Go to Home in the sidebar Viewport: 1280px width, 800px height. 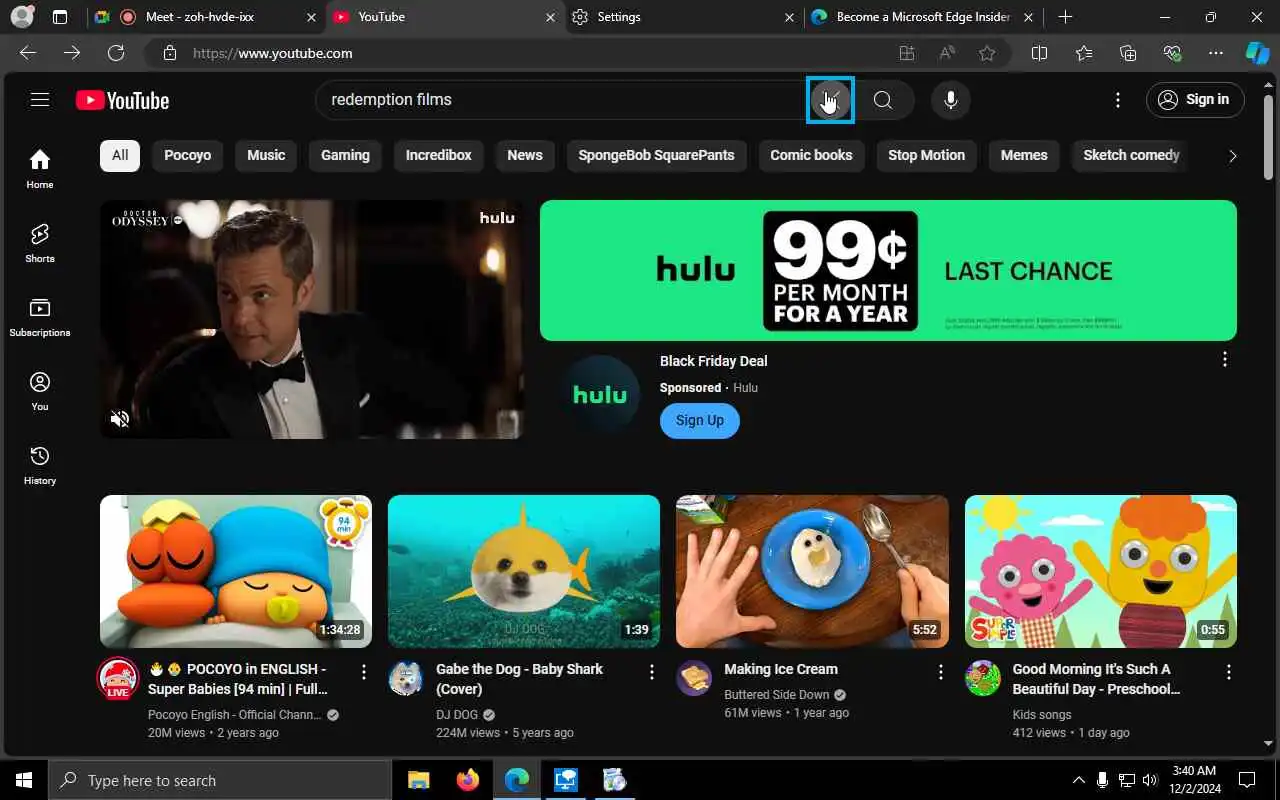click(40, 168)
